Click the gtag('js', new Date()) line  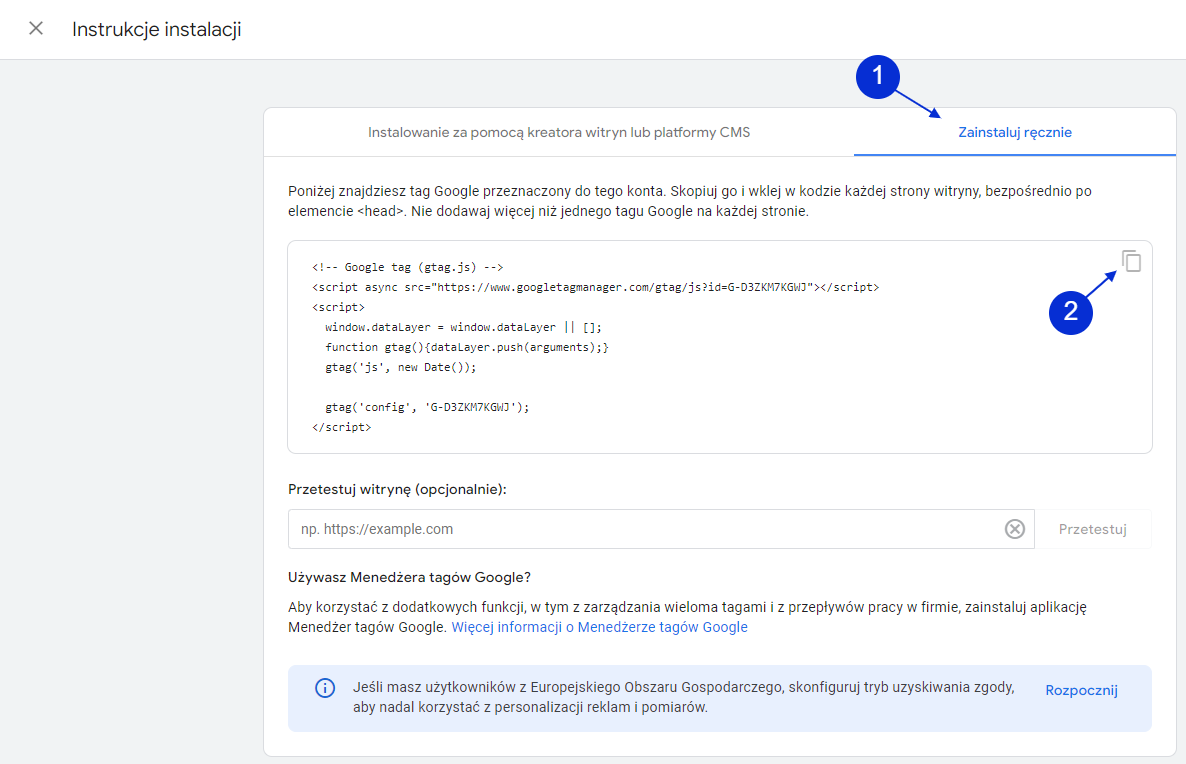(401, 368)
